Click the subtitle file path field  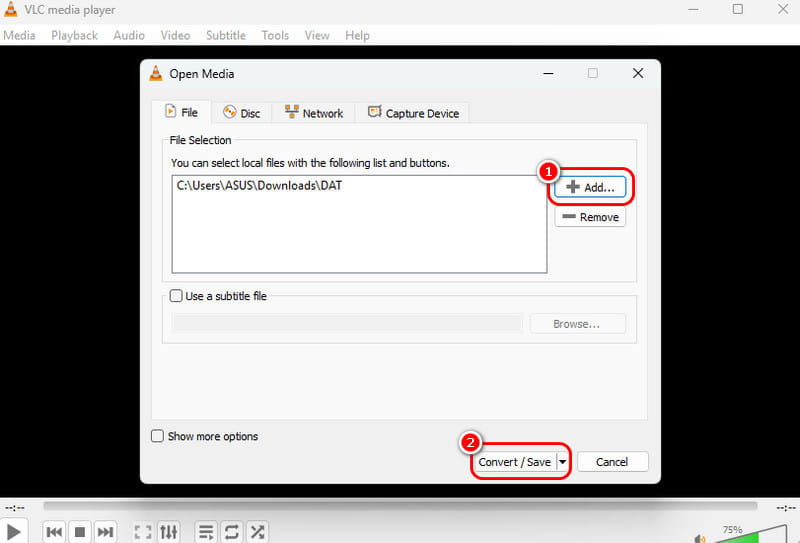coord(347,324)
